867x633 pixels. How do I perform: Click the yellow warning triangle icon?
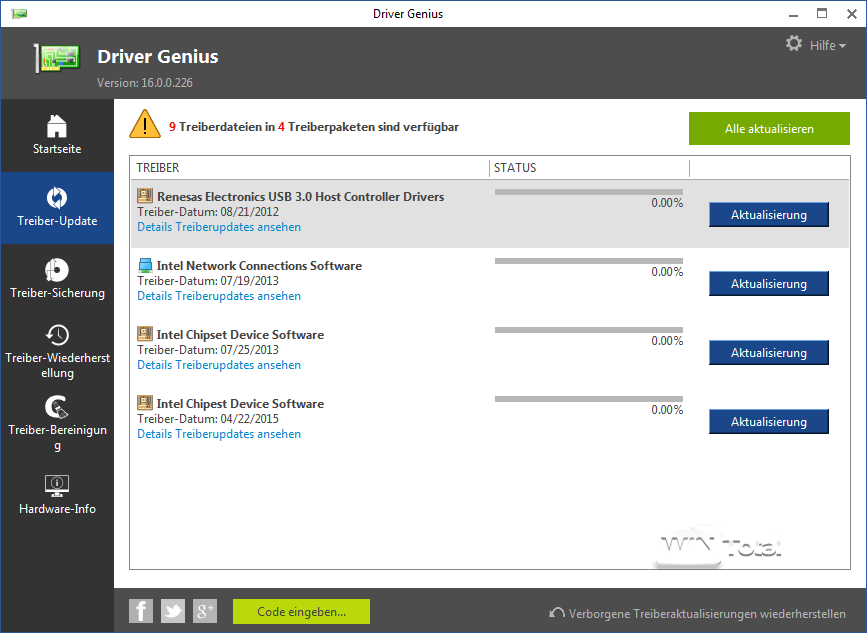point(145,124)
